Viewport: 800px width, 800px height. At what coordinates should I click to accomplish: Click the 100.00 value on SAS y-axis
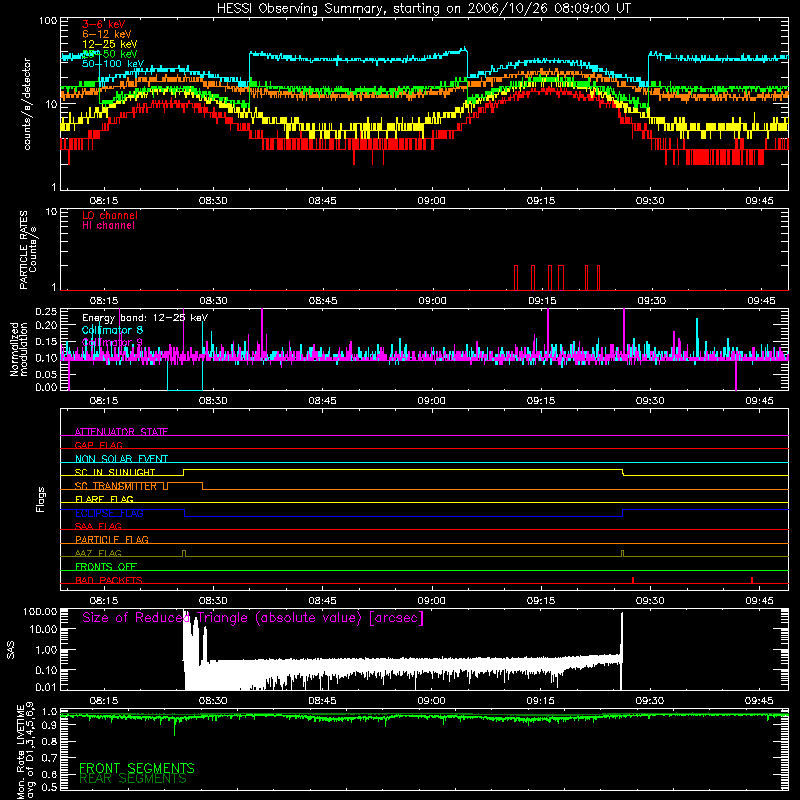[x=40, y=611]
